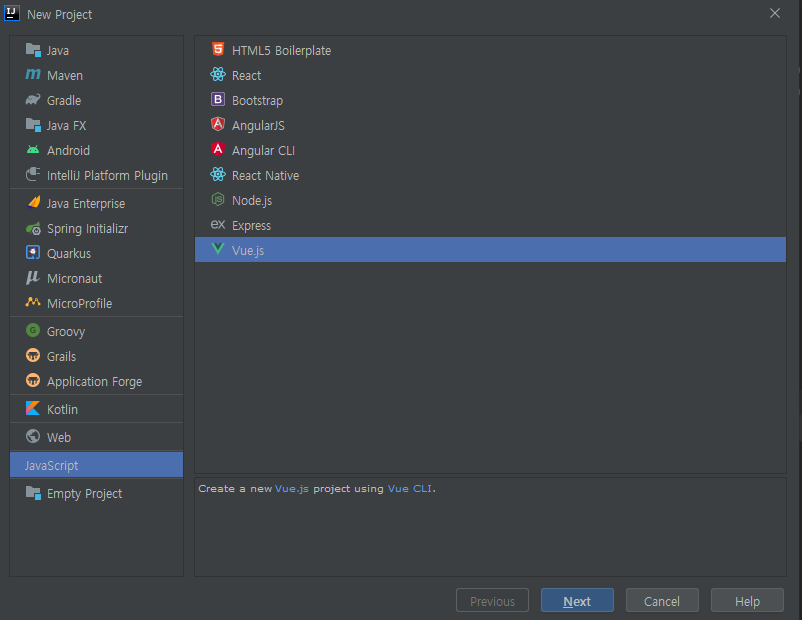Screen dimensions: 802x620
Task: Click the Node.js hexagon icon
Action: [x=218, y=200]
